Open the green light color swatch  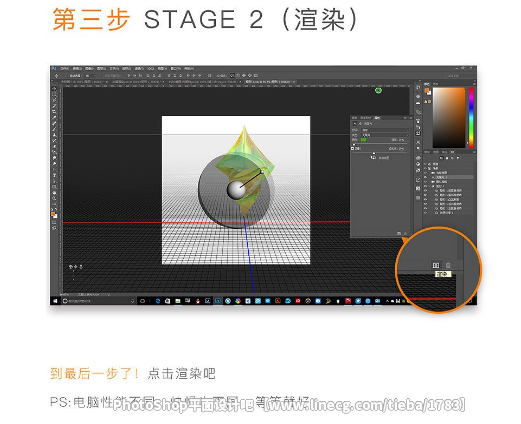pyautogui.click(x=364, y=140)
